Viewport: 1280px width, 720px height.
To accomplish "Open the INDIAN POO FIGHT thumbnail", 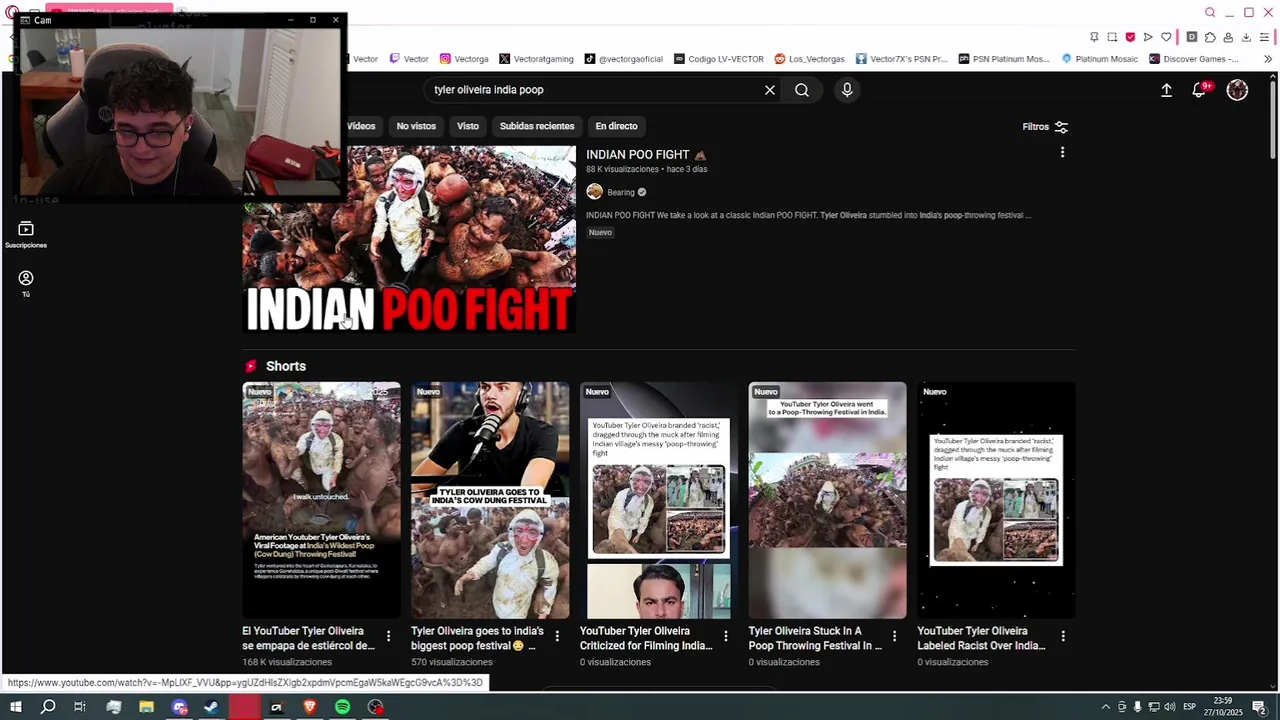I will pos(410,239).
